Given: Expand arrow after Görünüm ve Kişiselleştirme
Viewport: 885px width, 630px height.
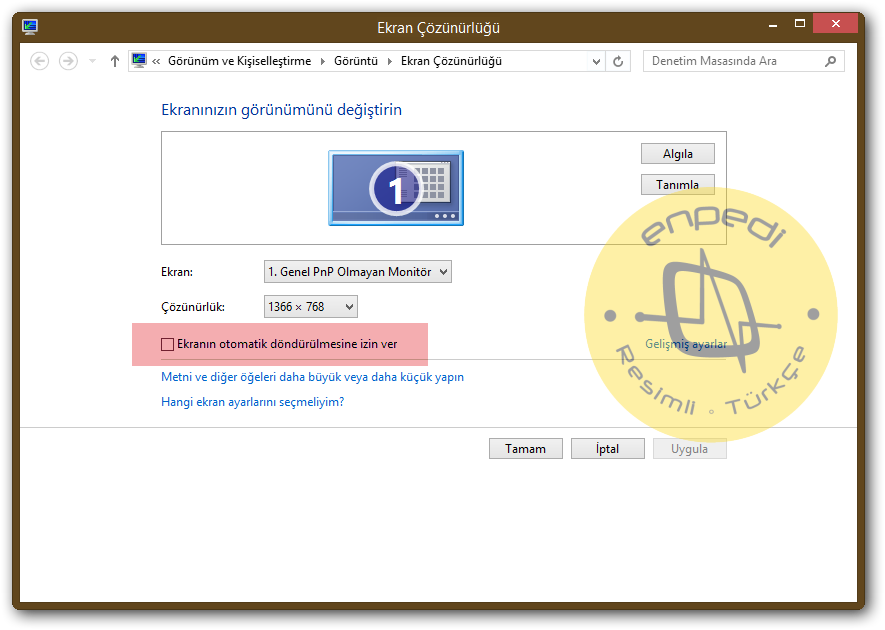Looking at the screenshot, I should coord(323,62).
